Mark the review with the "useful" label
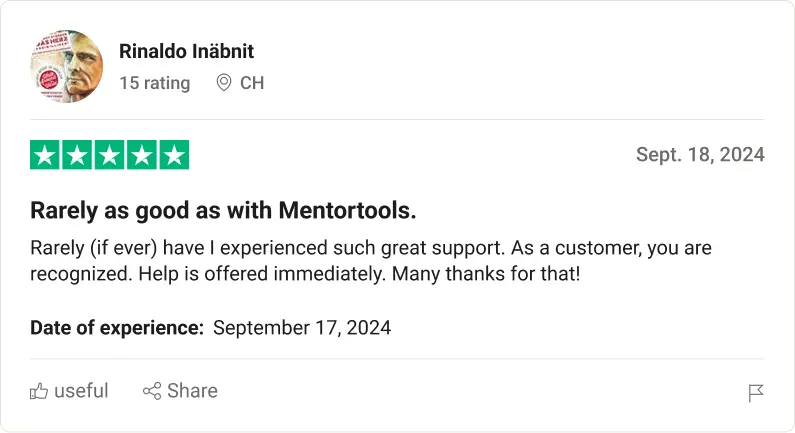This screenshot has height=433, width=795. [x=81, y=391]
